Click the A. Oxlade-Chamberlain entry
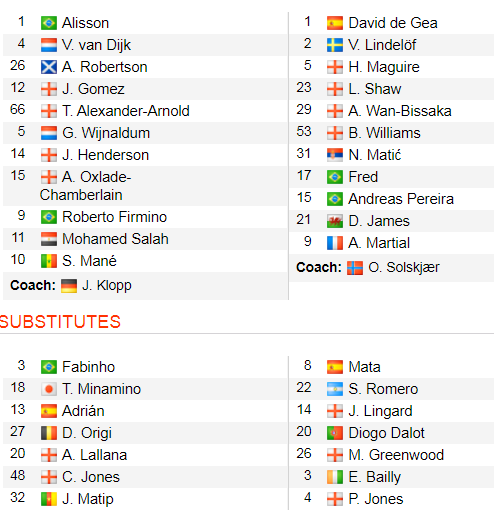This screenshot has width=494, height=518. (x=85, y=186)
